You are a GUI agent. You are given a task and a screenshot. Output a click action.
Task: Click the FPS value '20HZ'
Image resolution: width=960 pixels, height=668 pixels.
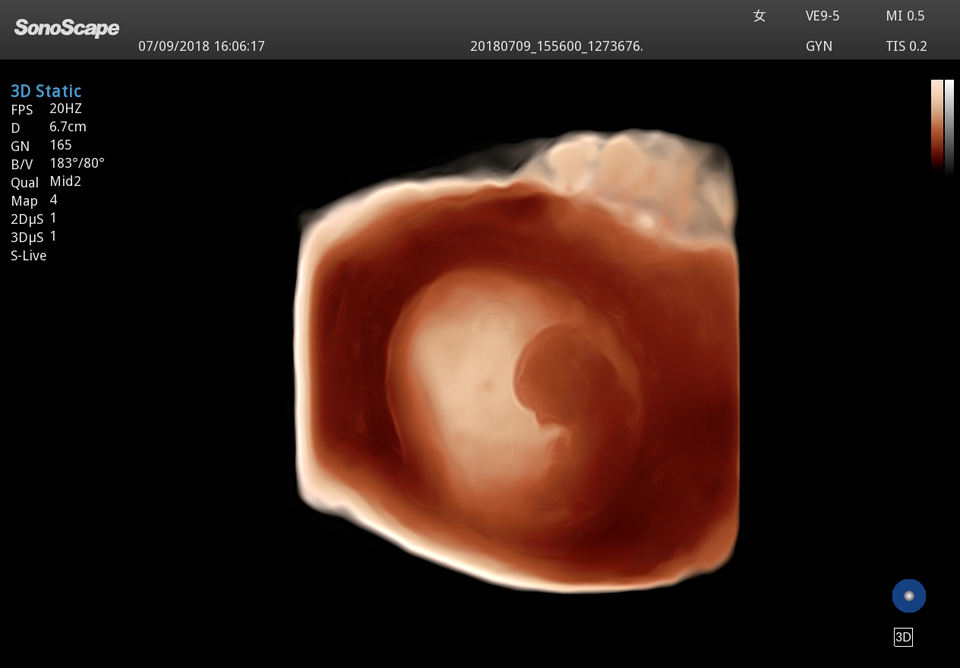point(66,109)
